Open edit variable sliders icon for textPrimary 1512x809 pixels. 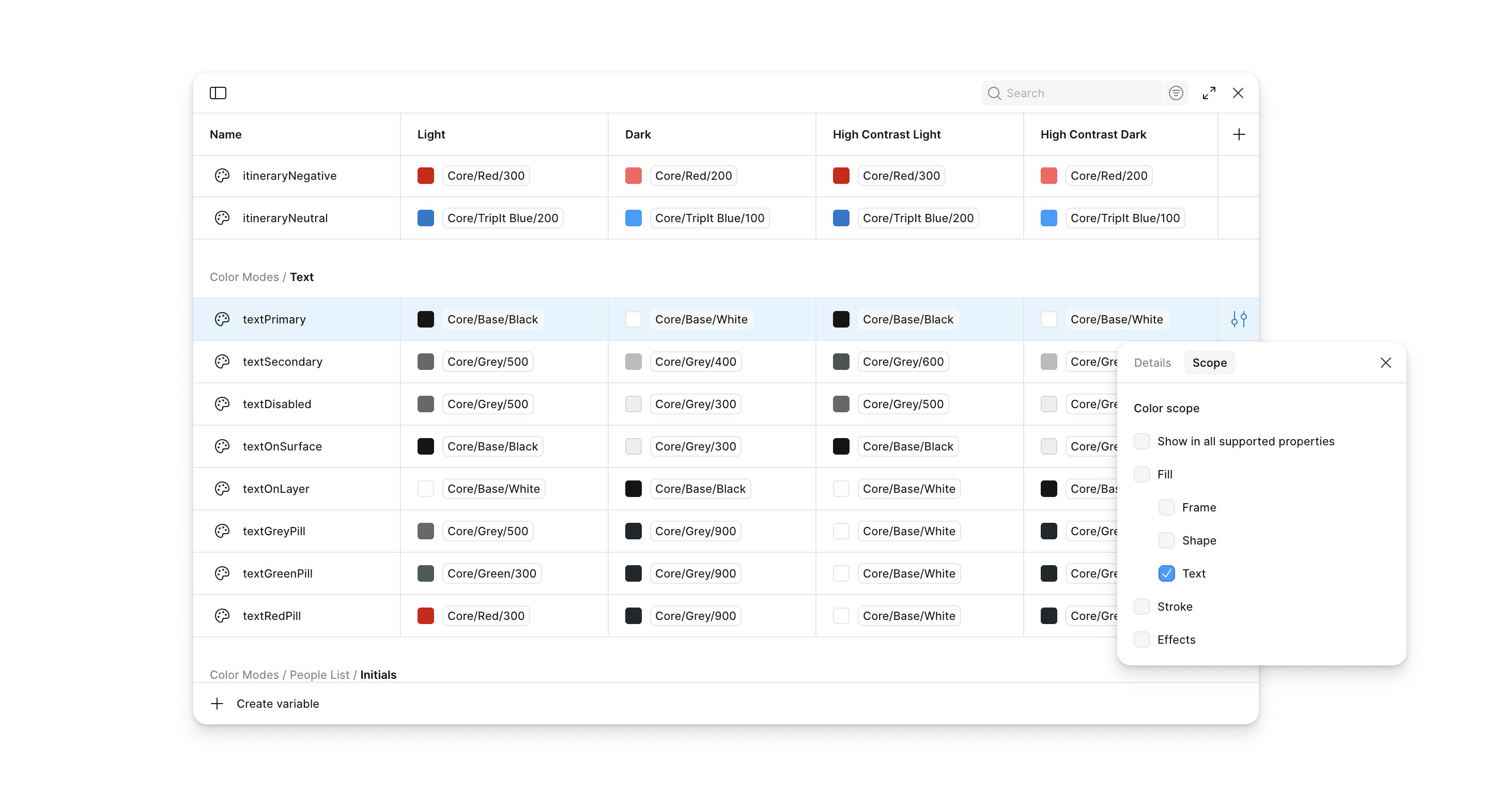[x=1239, y=319]
